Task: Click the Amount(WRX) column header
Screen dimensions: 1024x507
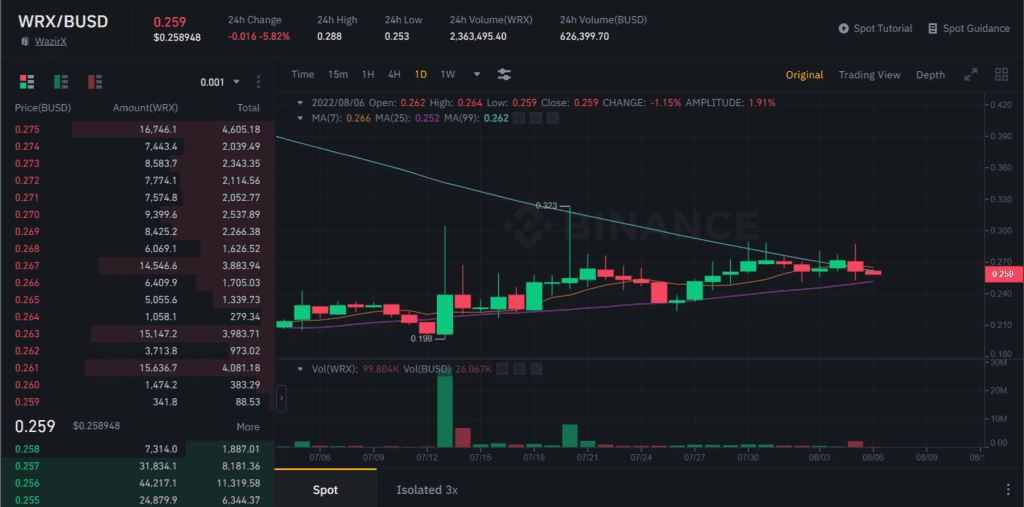Action: coord(145,108)
